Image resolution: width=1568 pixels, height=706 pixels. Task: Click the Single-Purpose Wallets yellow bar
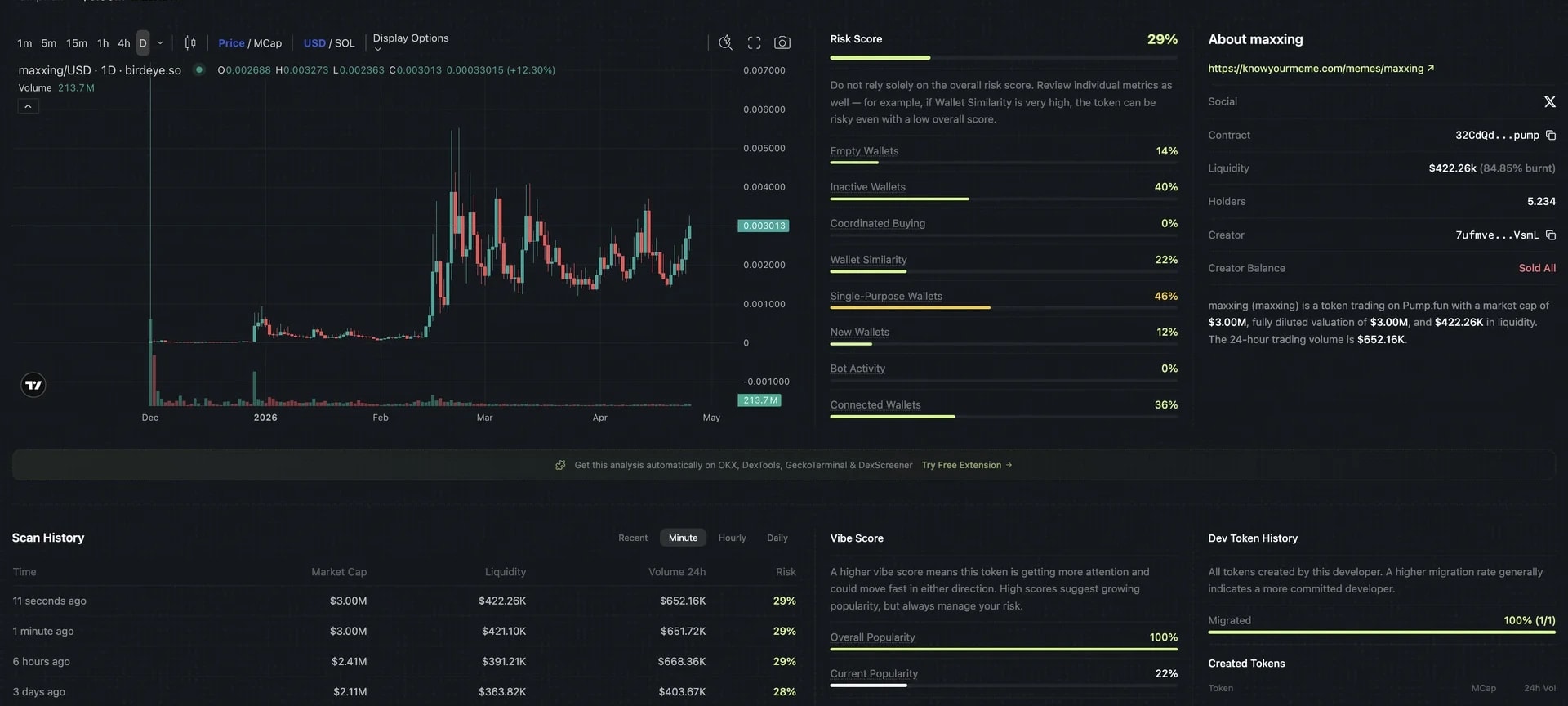pos(910,307)
